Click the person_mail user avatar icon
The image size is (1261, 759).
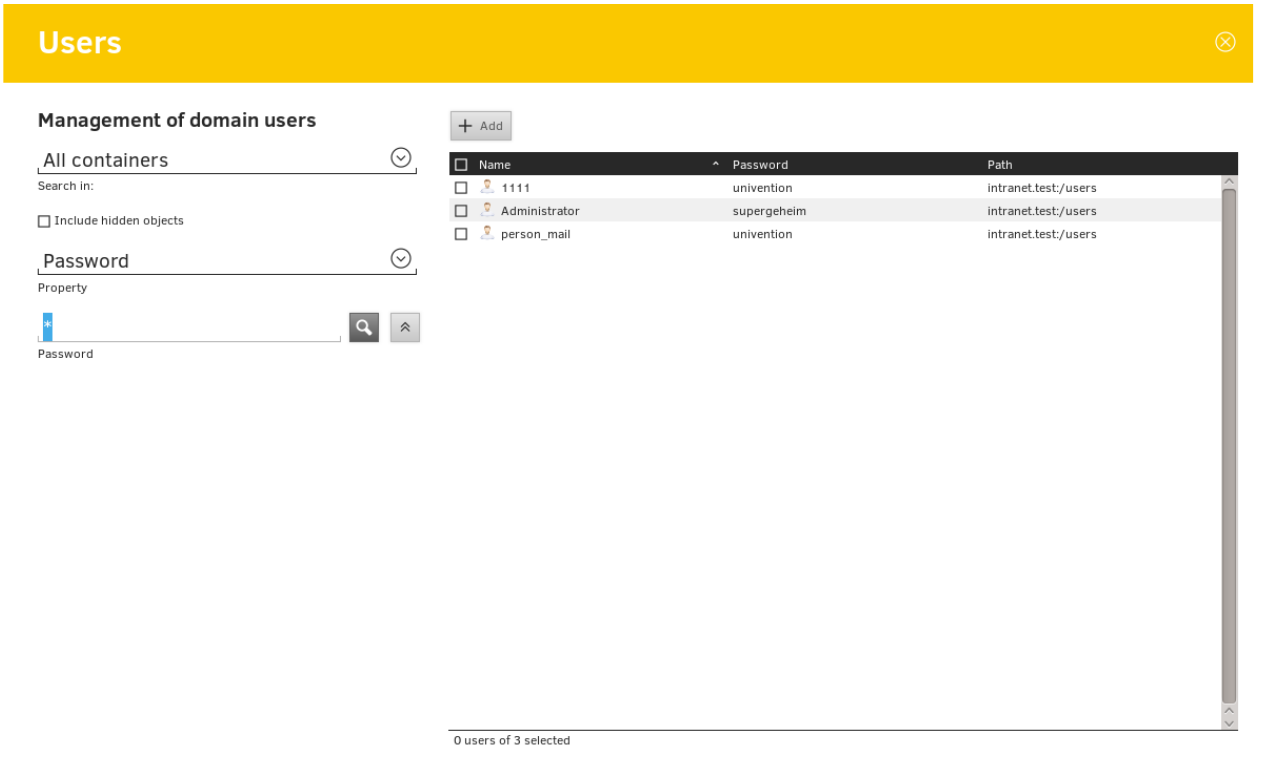pyautogui.click(x=487, y=233)
